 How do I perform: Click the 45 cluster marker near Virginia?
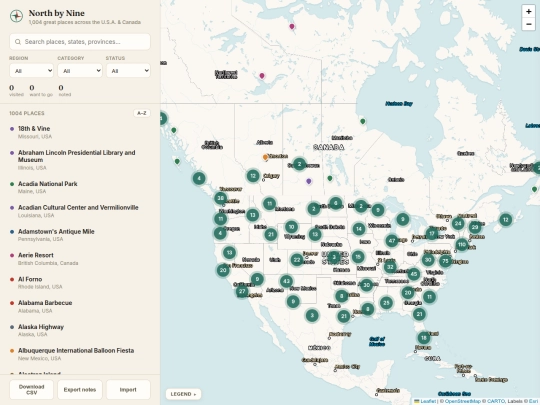click(x=414, y=274)
